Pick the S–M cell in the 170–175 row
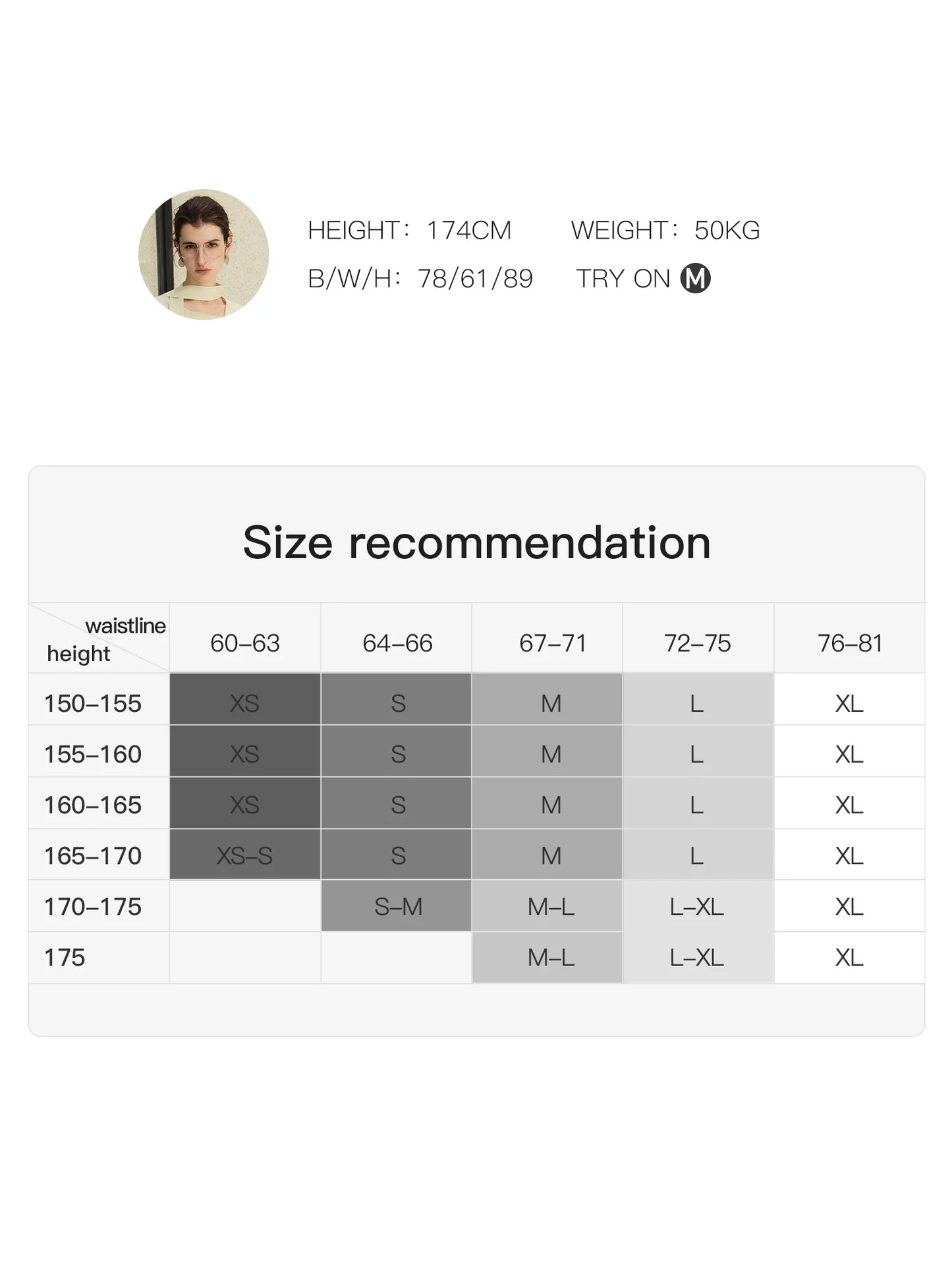This screenshot has height=1270, width=952. pos(398,907)
